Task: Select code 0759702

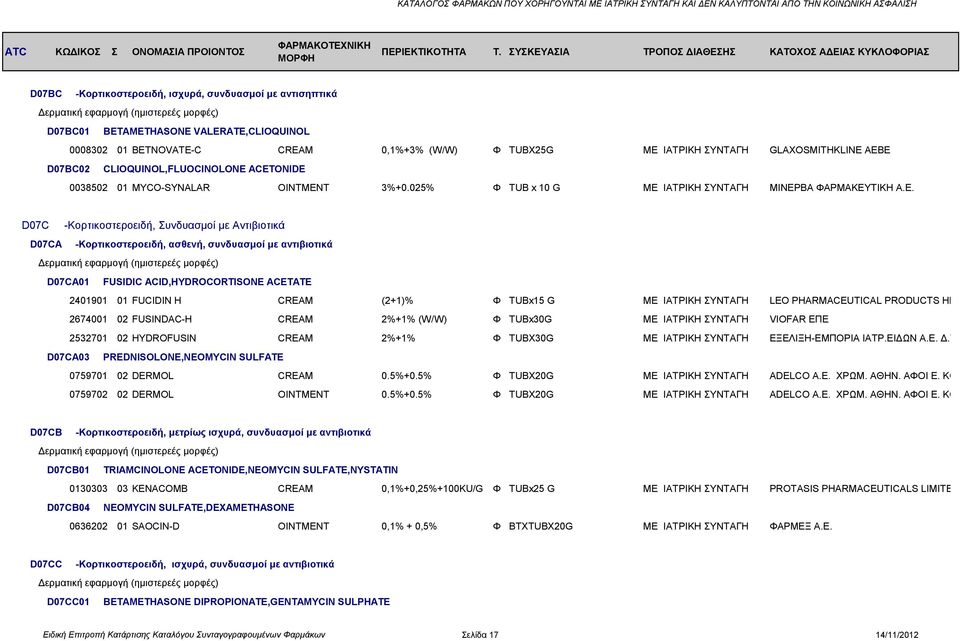Action: coord(88,394)
